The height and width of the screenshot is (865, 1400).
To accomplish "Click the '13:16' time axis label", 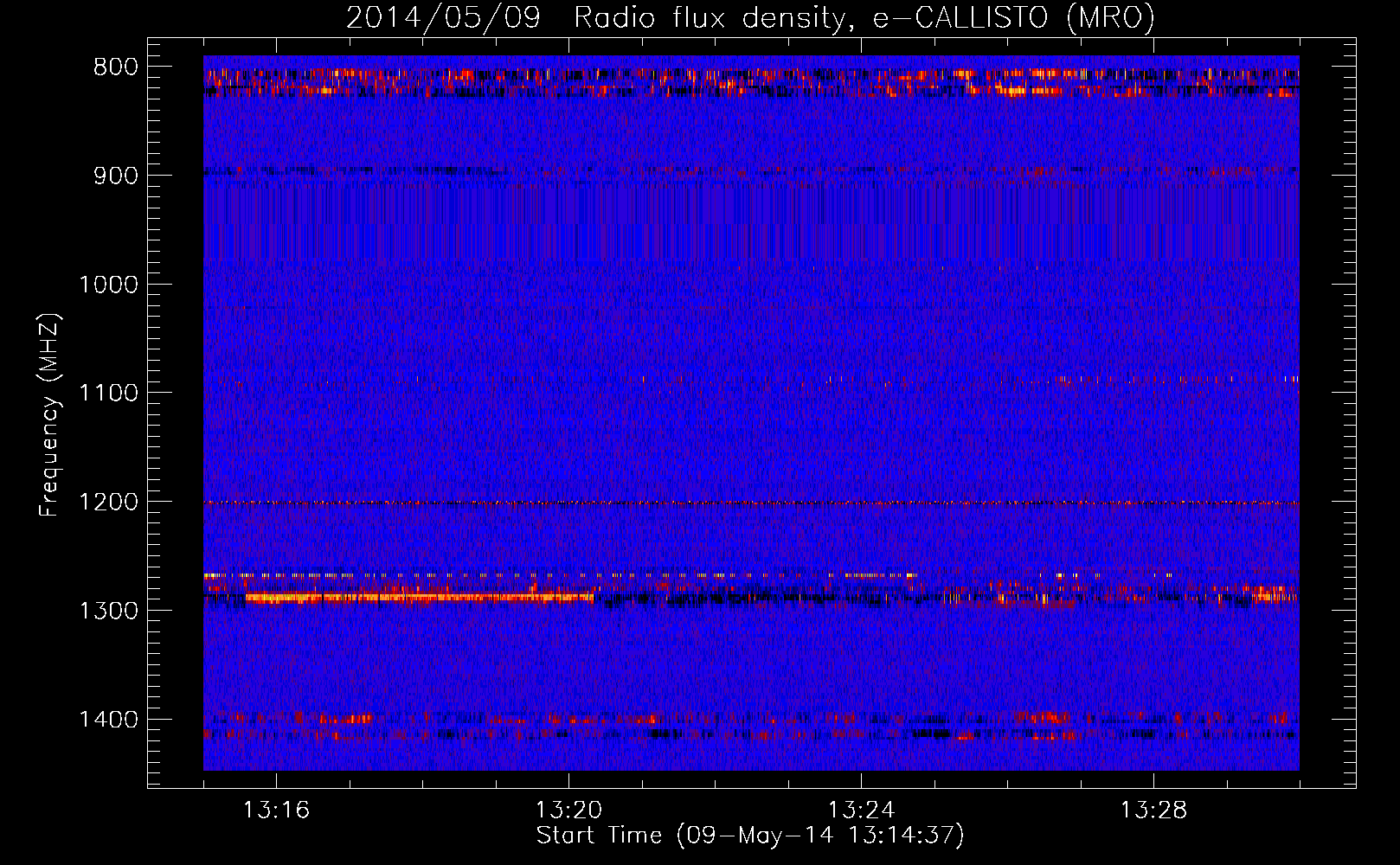I will [x=276, y=811].
